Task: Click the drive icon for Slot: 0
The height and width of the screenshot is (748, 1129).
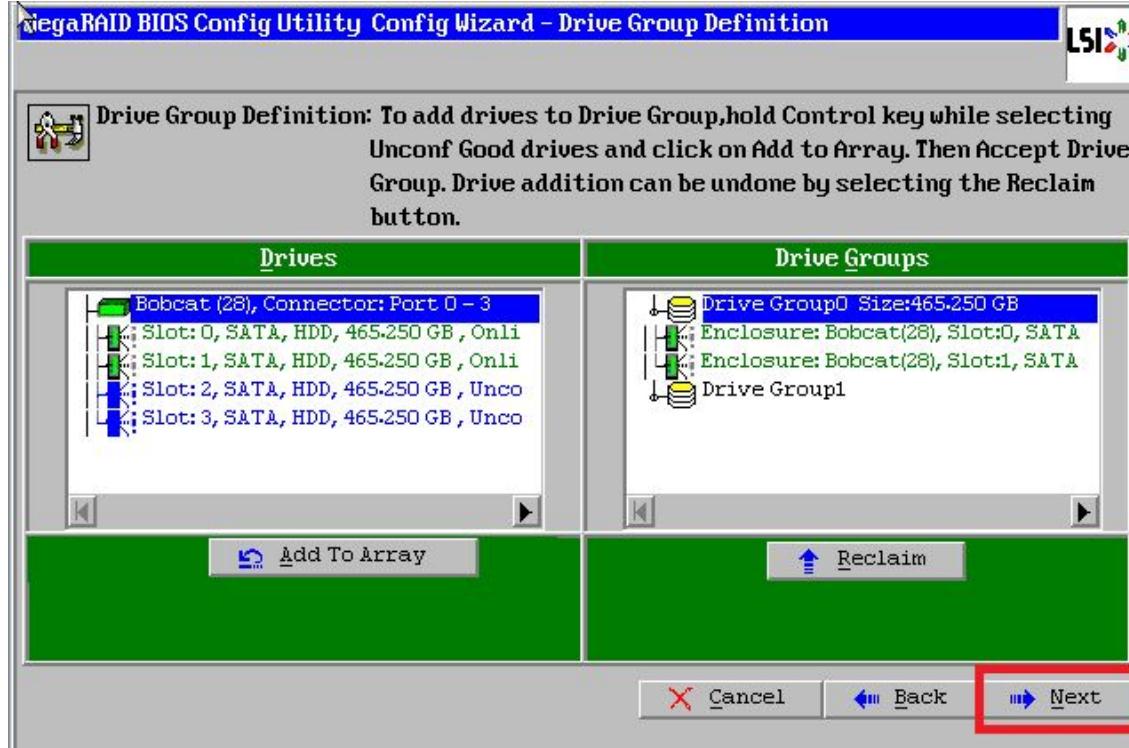Action: [115, 335]
